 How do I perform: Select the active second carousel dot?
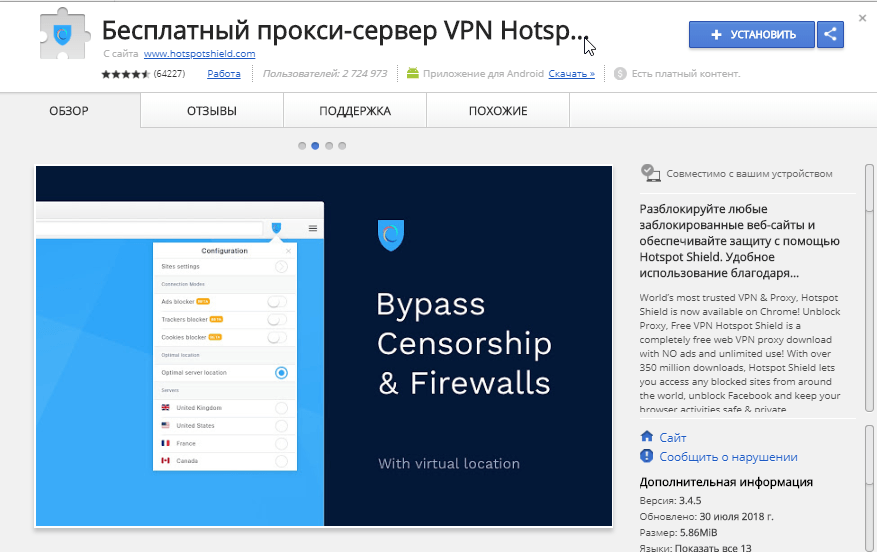coord(315,146)
